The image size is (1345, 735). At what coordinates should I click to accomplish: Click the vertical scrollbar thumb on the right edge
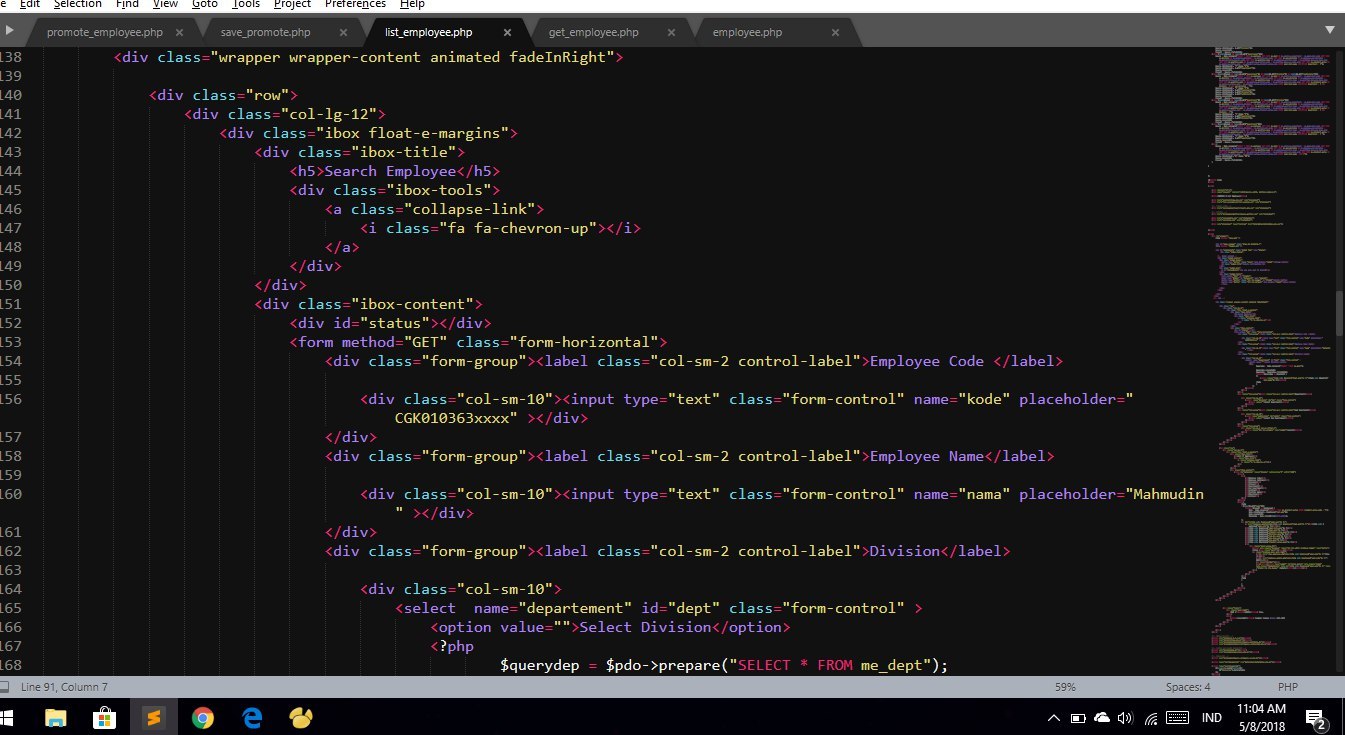1339,313
